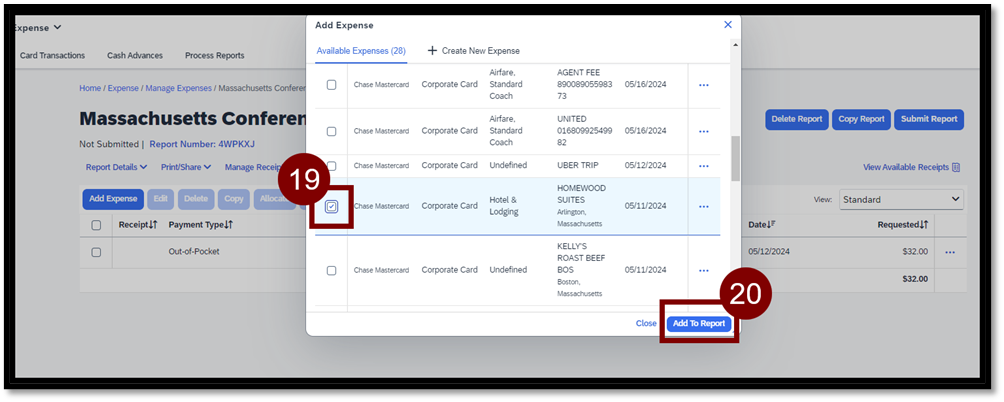The height and width of the screenshot is (402, 1004).
Task: Open more options for HOMEWOOD SUITES expense
Action: click(703, 206)
